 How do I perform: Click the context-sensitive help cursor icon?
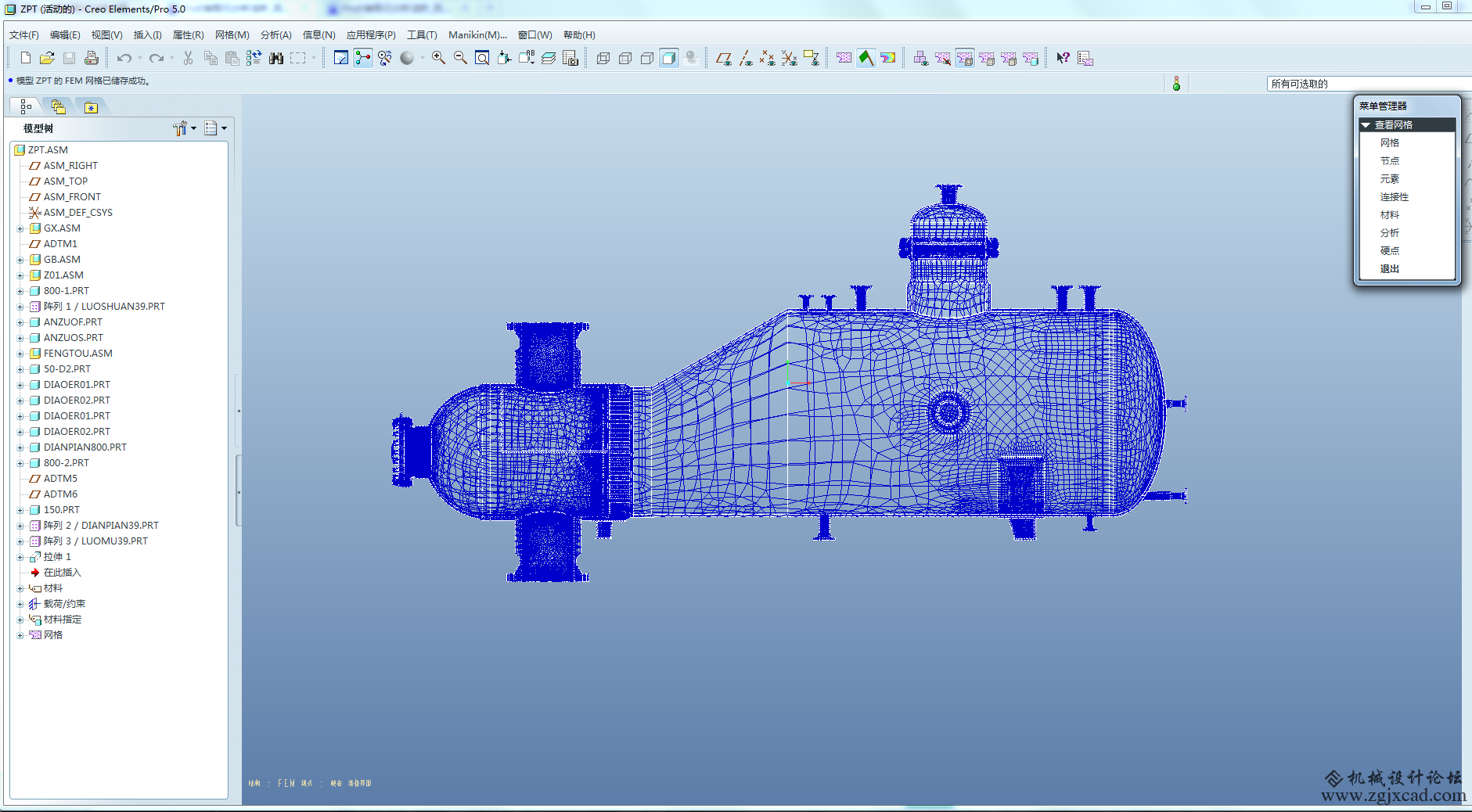coord(1063,58)
